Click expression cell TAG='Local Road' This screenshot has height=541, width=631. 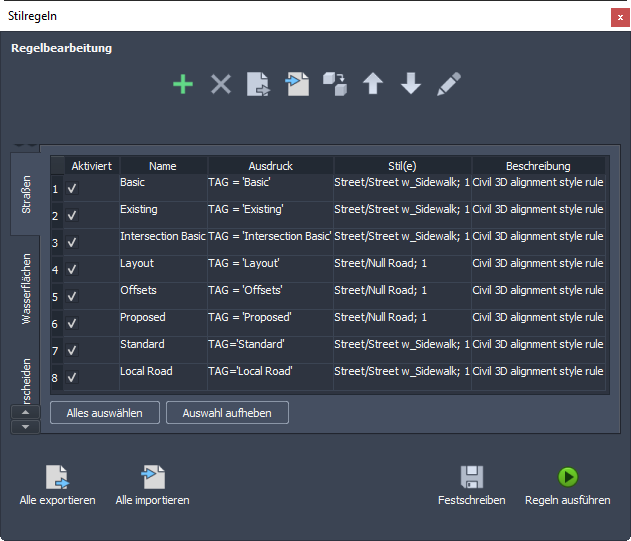pos(270,377)
